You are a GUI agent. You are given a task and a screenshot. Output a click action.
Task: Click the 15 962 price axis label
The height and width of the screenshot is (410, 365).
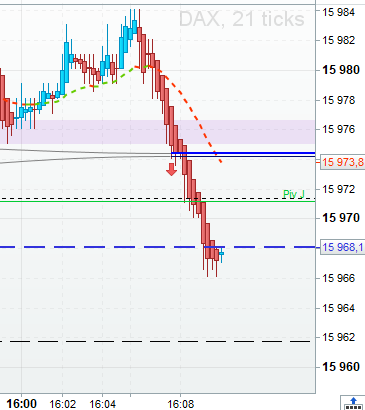pos(338,337)
